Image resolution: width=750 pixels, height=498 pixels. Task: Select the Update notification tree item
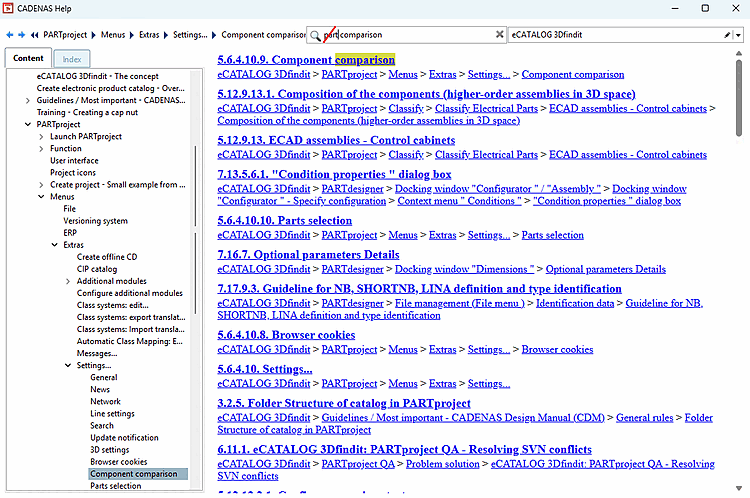124,438
